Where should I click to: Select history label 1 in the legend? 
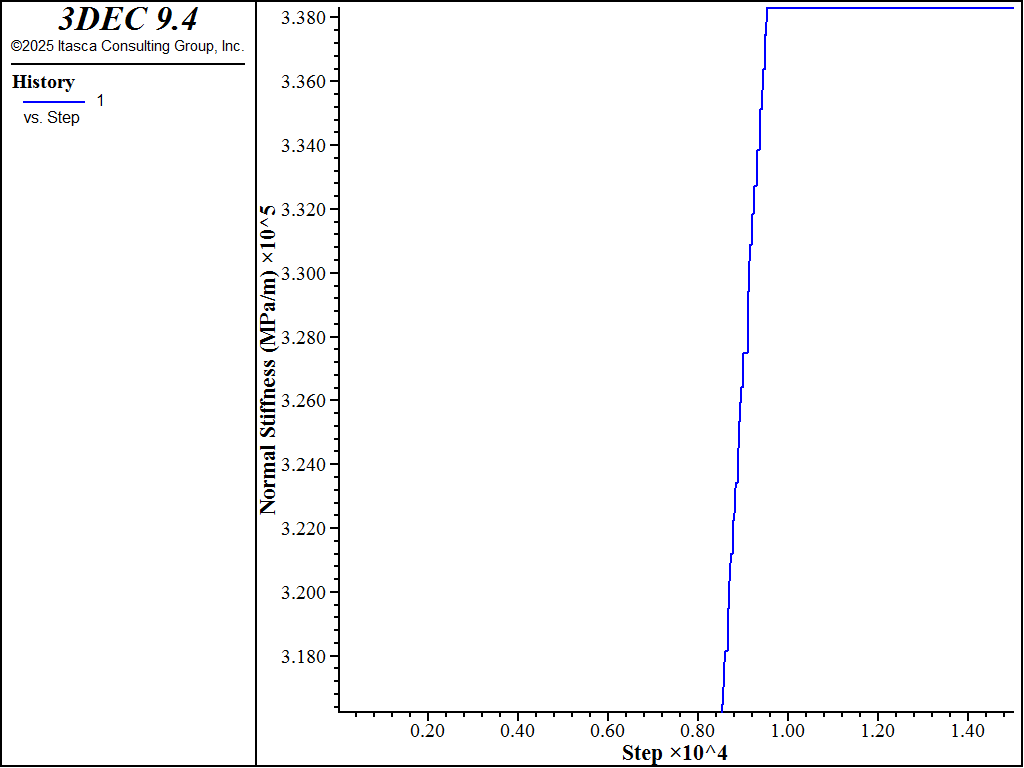100,100
